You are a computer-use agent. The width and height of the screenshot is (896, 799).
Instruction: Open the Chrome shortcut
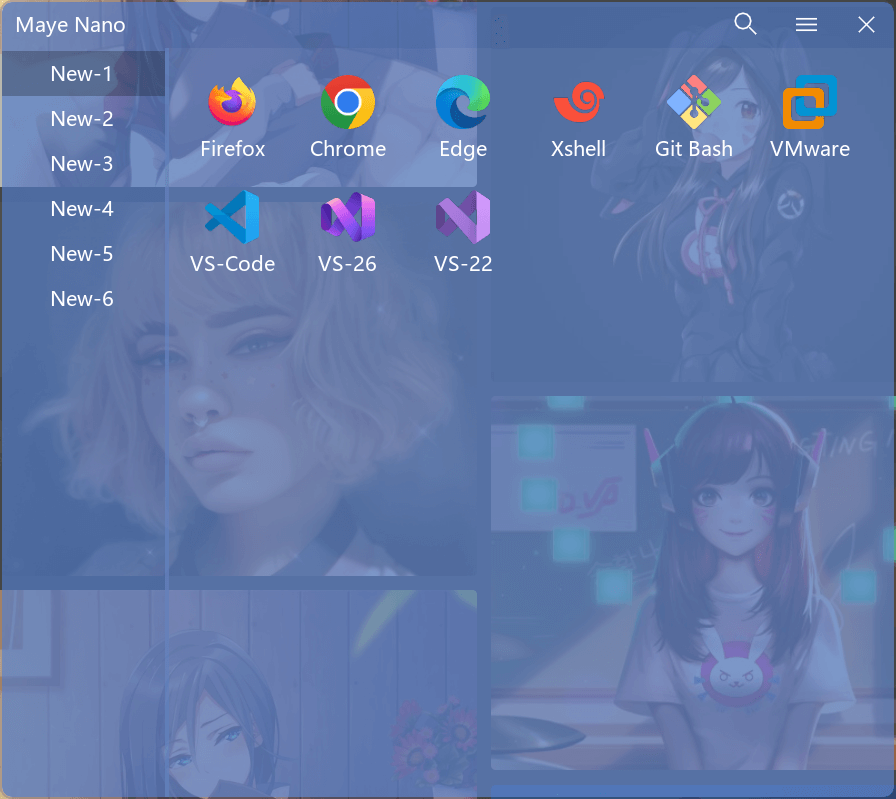click(348, 103)
